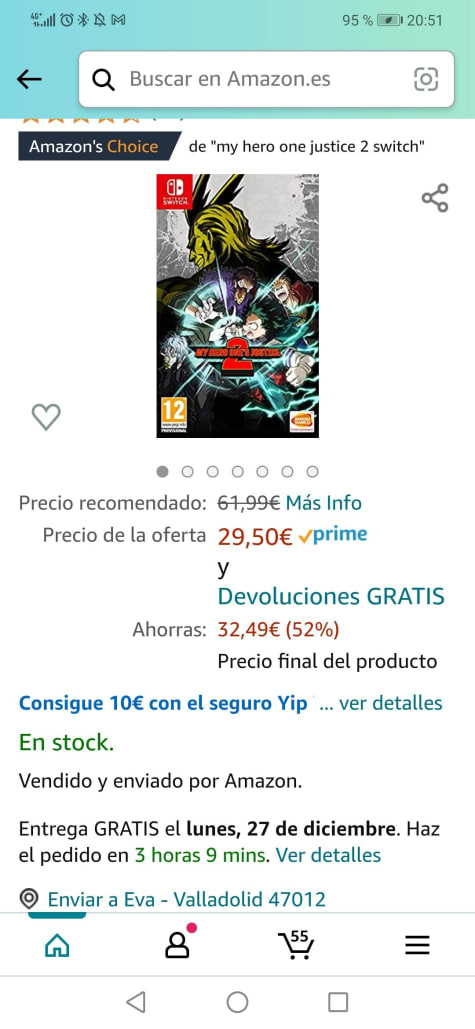Tap the Android recent apps square
This screenshot has height=1029, width=475.
point(338,1002)
